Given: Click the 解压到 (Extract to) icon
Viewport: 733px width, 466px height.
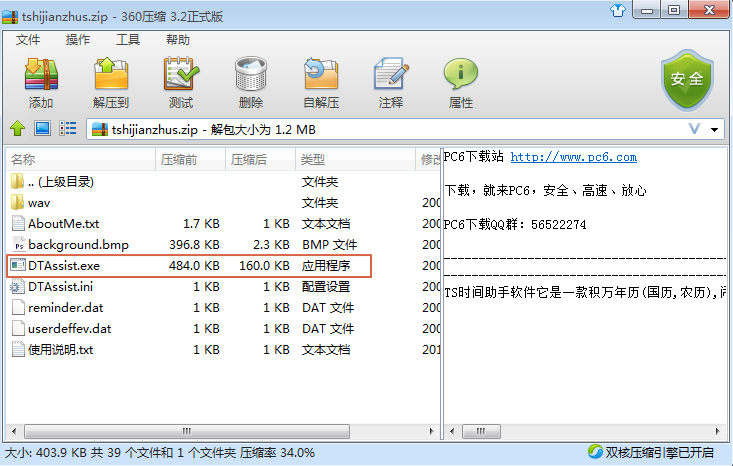Looking at the screenshot, I should click(x=111, y=74).
